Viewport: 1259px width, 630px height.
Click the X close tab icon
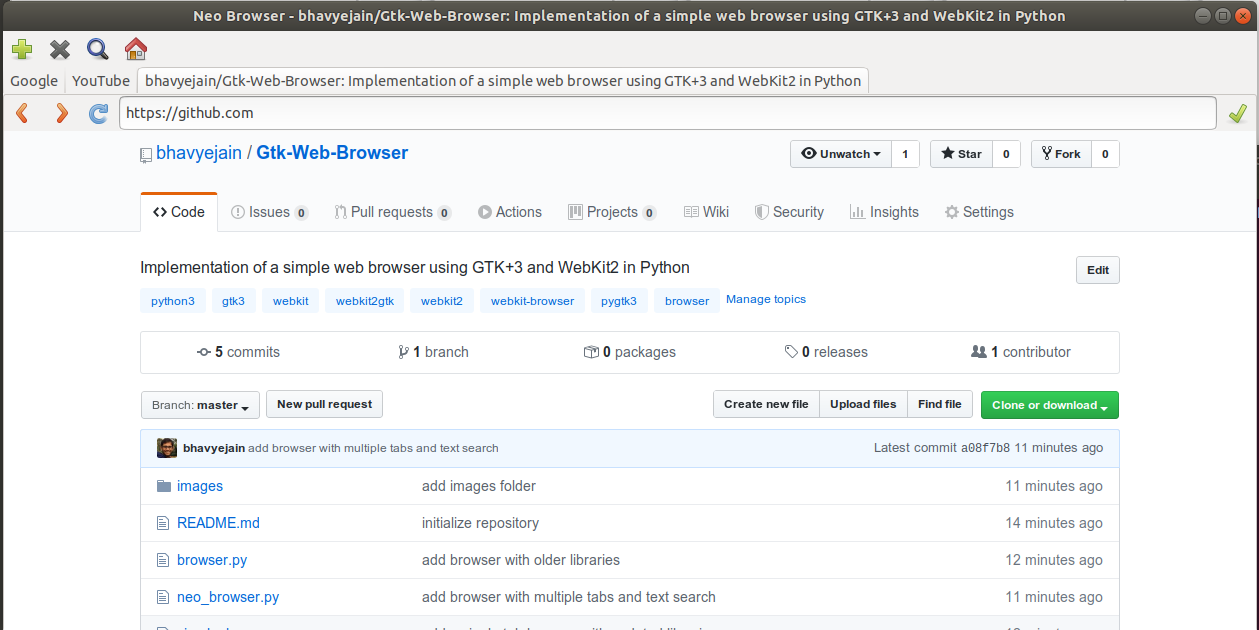[60, 49]
